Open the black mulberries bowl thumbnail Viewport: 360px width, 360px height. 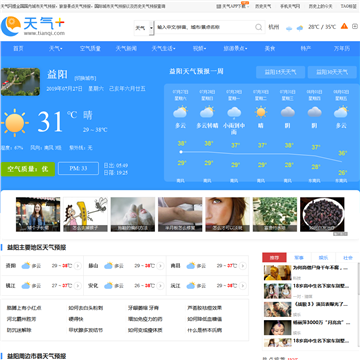click(322, 214)
